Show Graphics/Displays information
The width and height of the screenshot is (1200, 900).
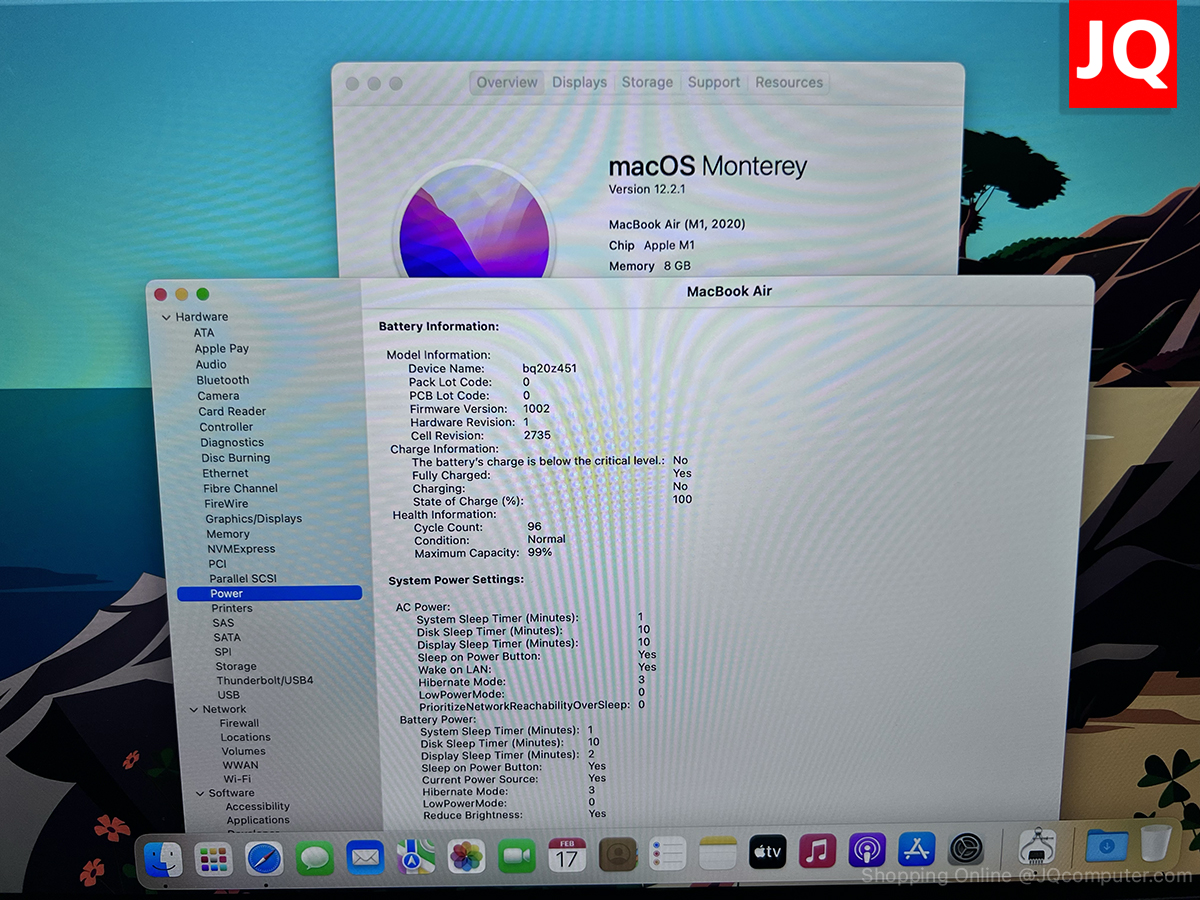pyautogui.click(x=254, y=519)
